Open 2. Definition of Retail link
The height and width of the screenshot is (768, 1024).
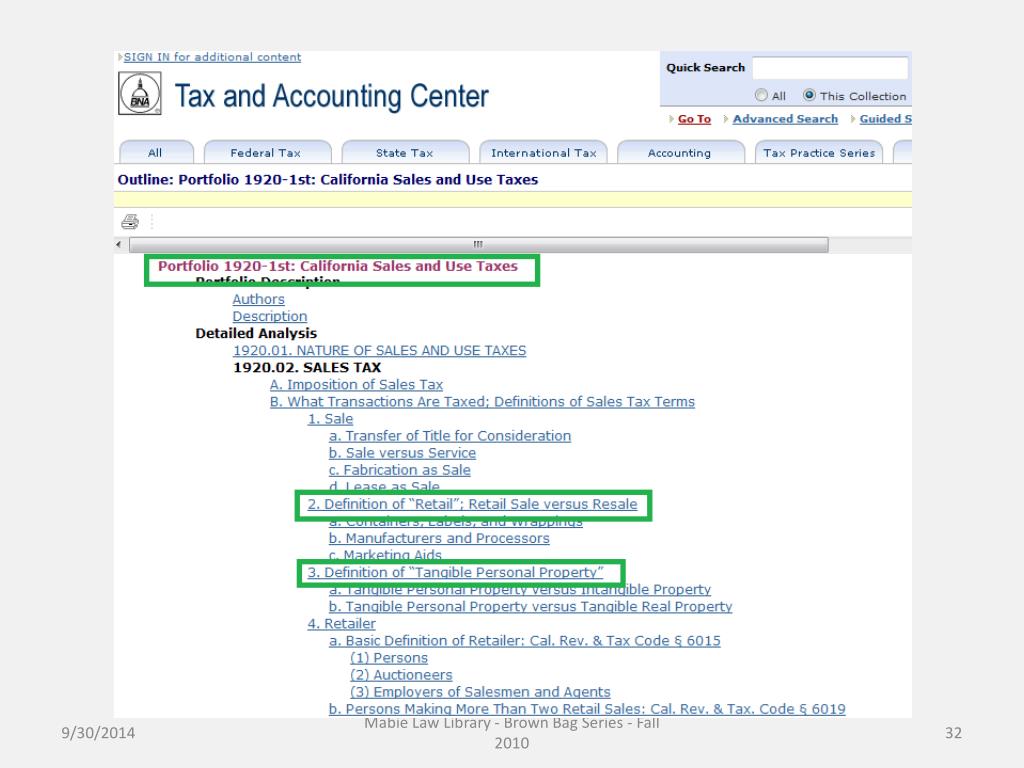coord(472,504)
